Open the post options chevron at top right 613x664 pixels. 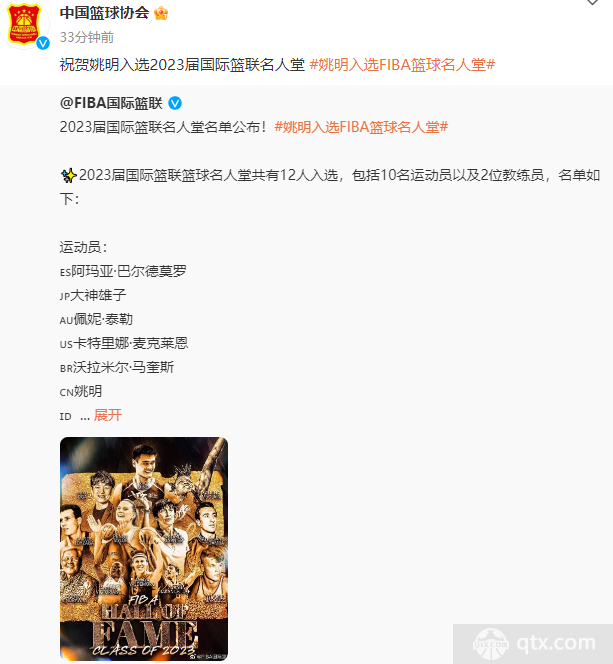click(592, 2)
